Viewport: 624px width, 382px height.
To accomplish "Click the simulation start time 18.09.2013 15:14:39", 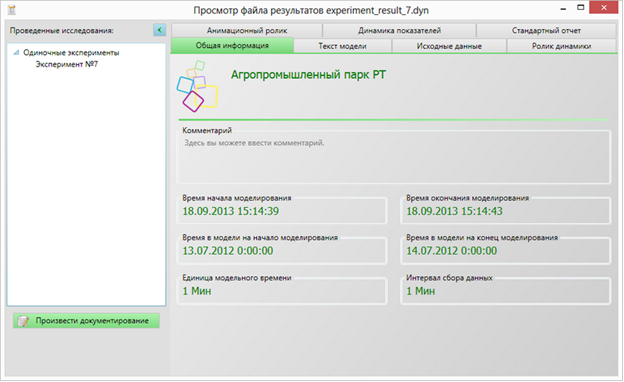I will 230,211.
